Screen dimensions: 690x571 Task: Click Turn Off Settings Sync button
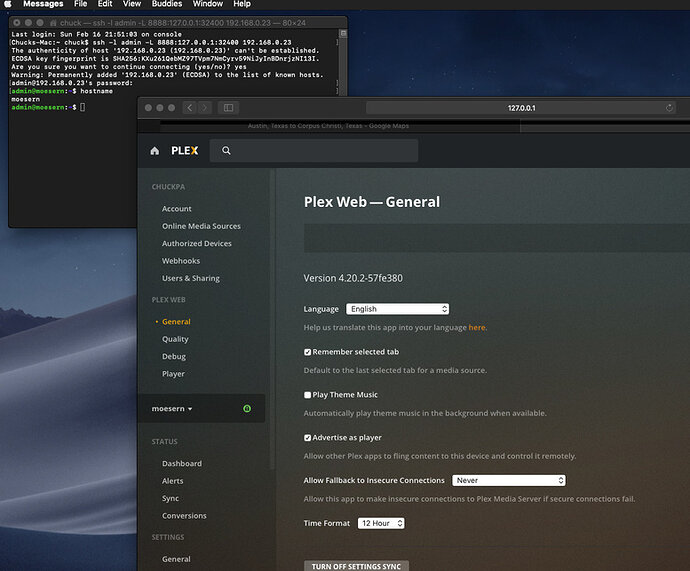coord(356,566)
